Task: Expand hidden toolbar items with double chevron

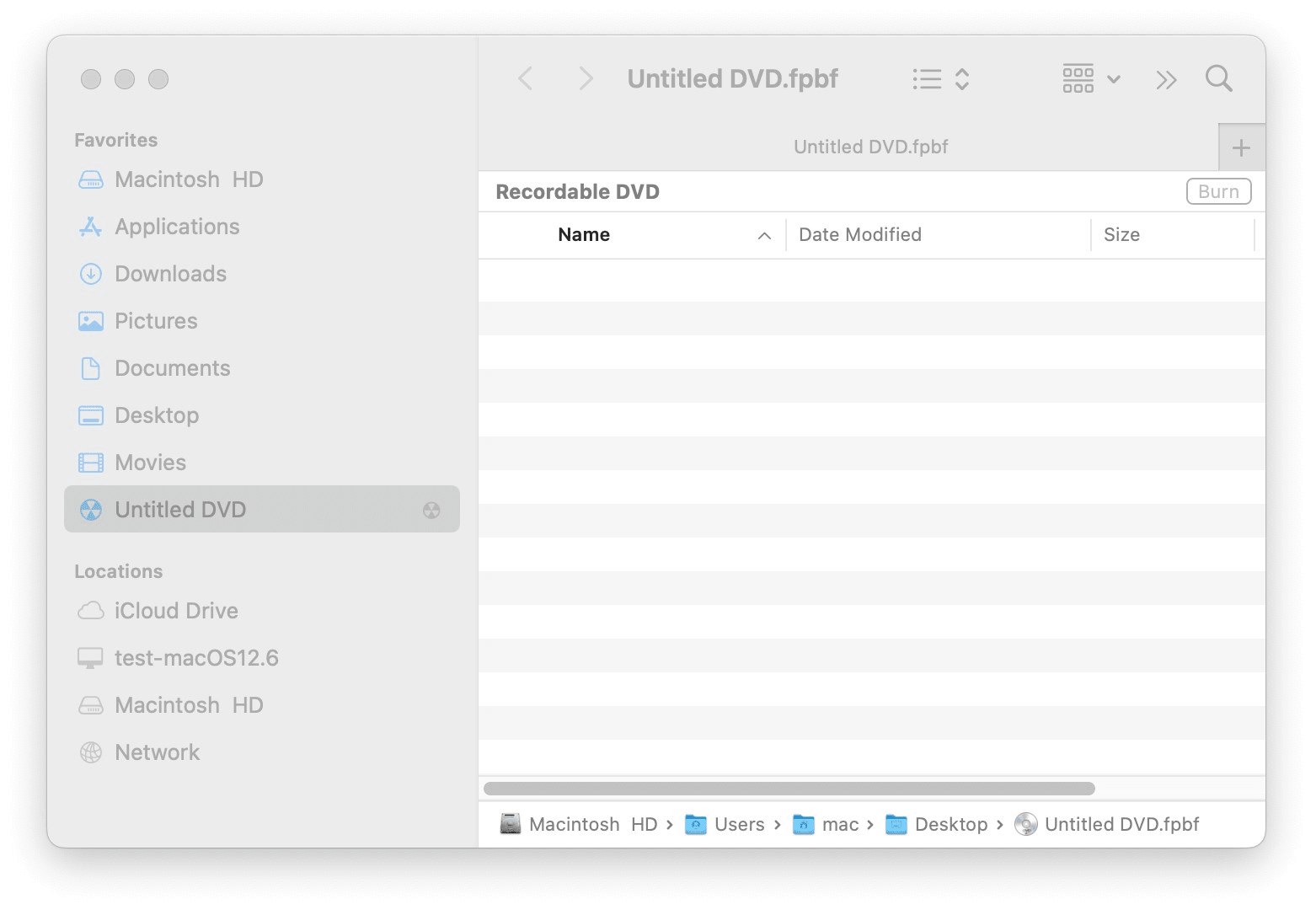Action: pos(1166,80)
